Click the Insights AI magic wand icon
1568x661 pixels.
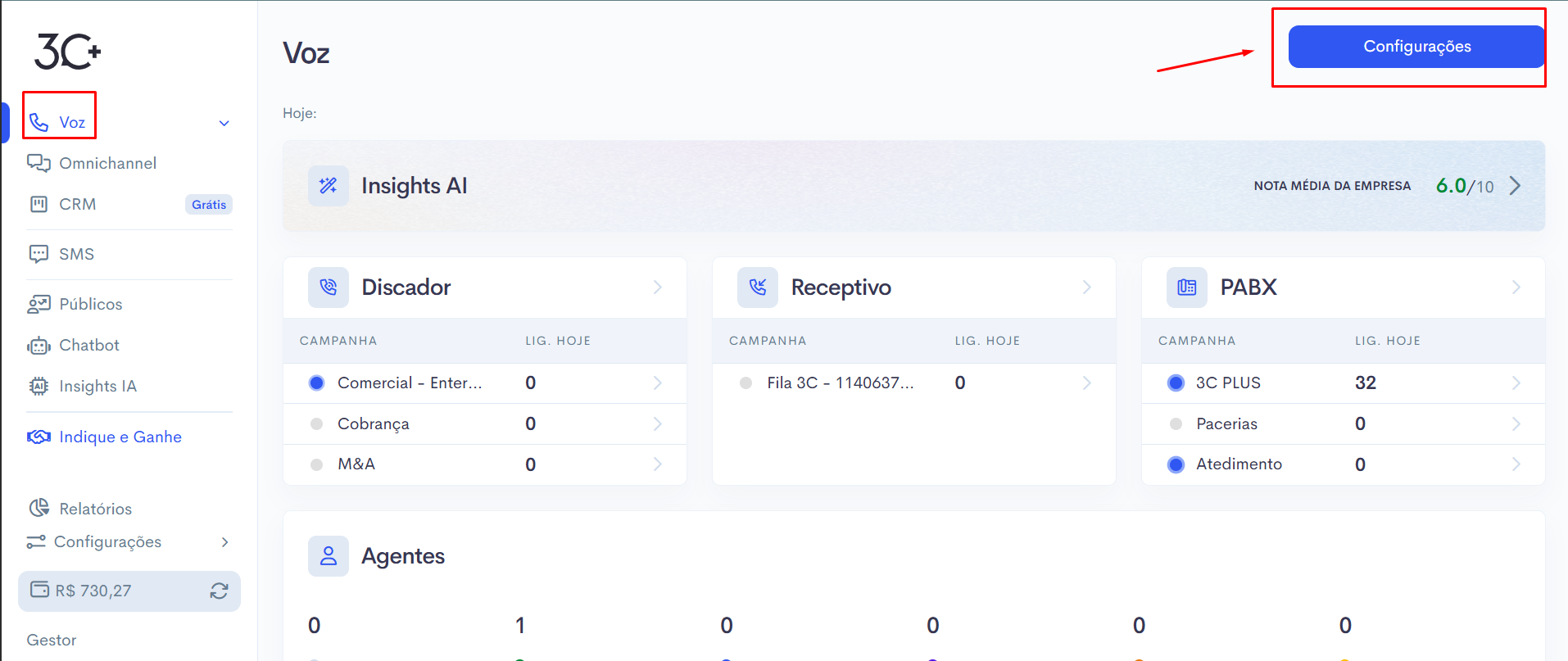click(x=329, y=186)
